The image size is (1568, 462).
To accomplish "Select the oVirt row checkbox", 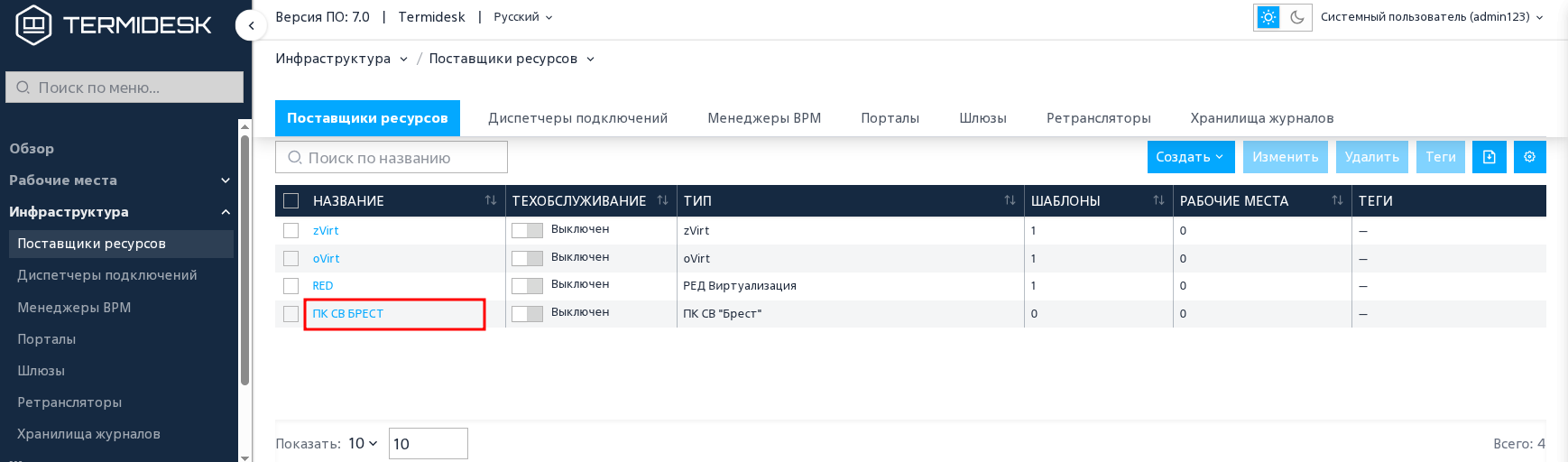I will click(291, 258).
